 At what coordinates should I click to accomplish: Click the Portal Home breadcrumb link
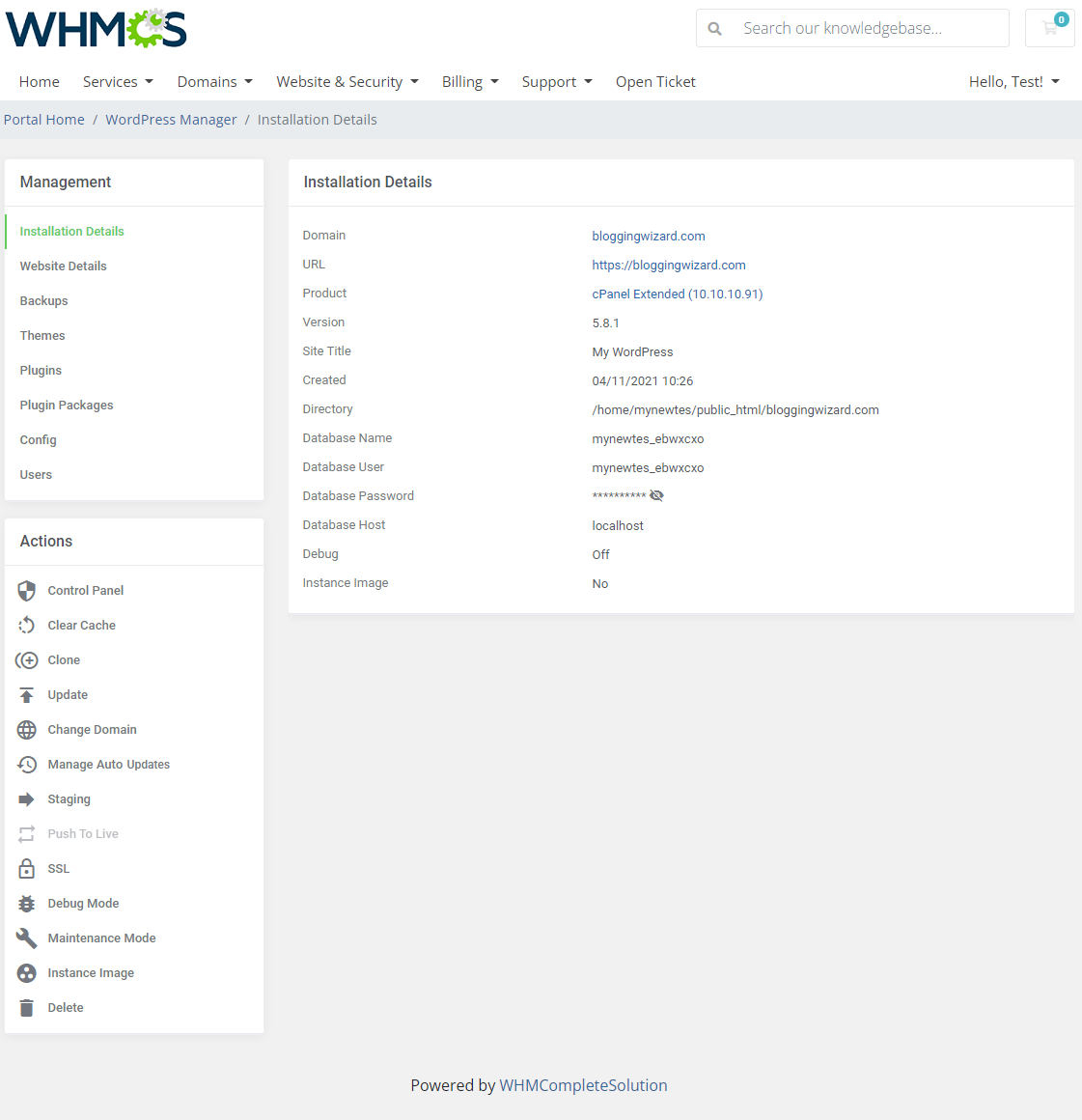click(44, 120)
